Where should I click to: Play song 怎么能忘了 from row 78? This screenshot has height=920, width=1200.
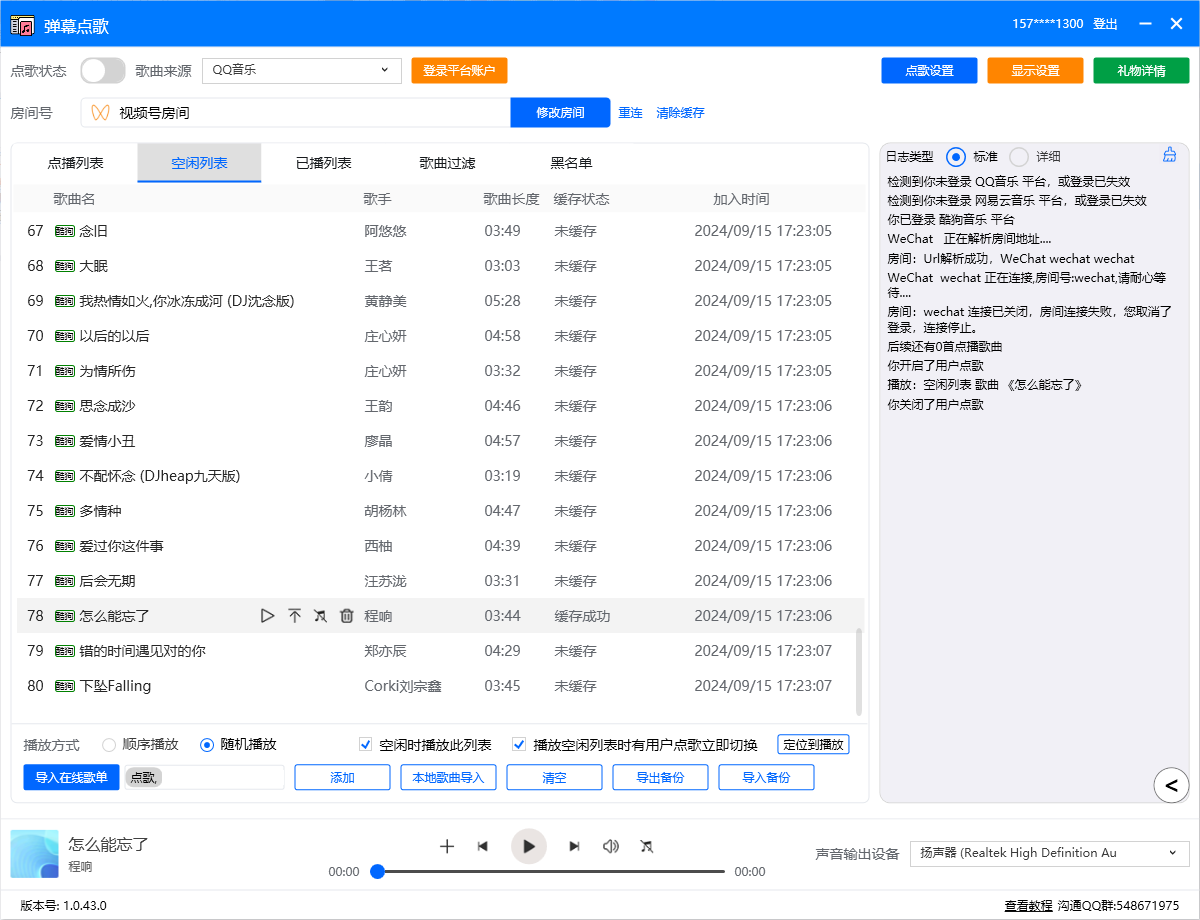pyautogui.click(x=267, y=616)
